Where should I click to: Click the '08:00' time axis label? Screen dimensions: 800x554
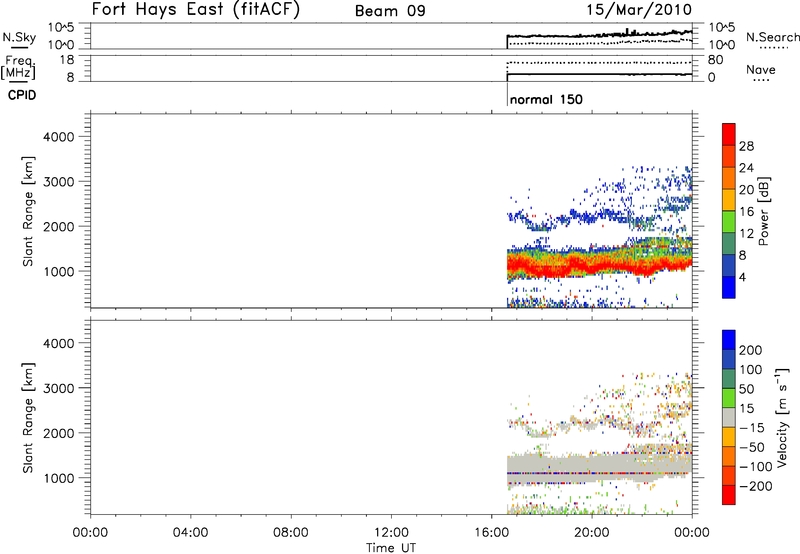[291, 533]
